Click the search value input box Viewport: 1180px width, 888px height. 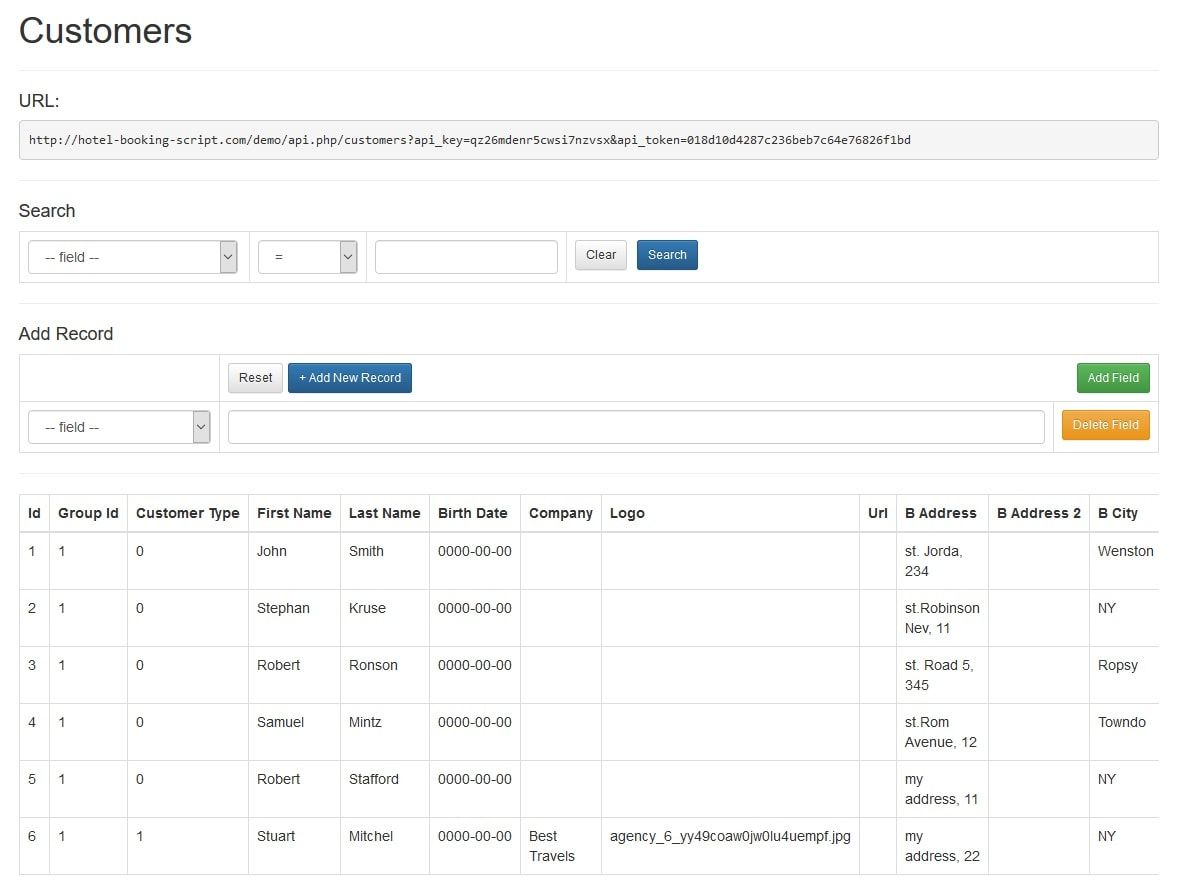click(466, 257)
